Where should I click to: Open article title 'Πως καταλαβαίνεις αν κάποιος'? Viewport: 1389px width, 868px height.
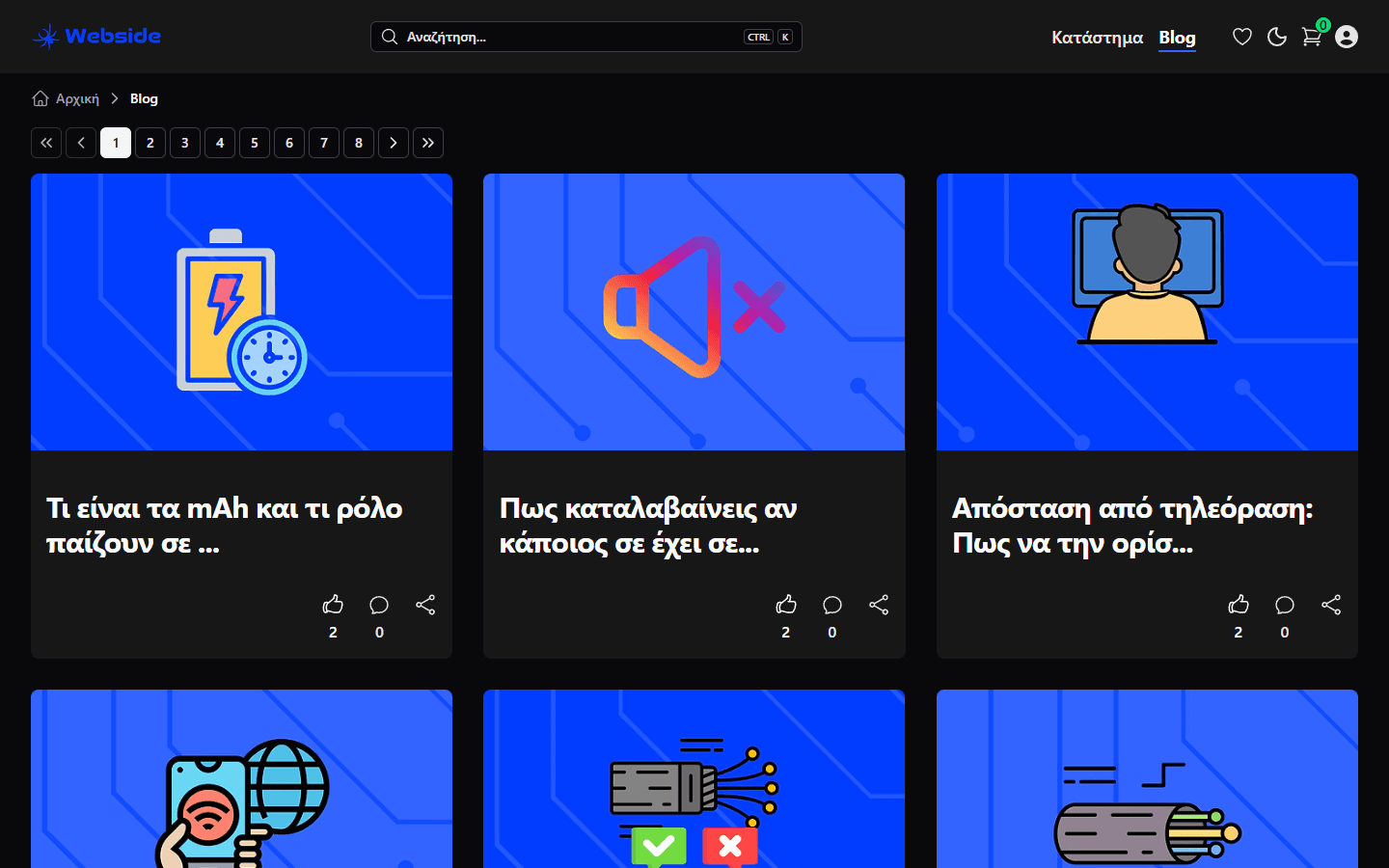648,526
